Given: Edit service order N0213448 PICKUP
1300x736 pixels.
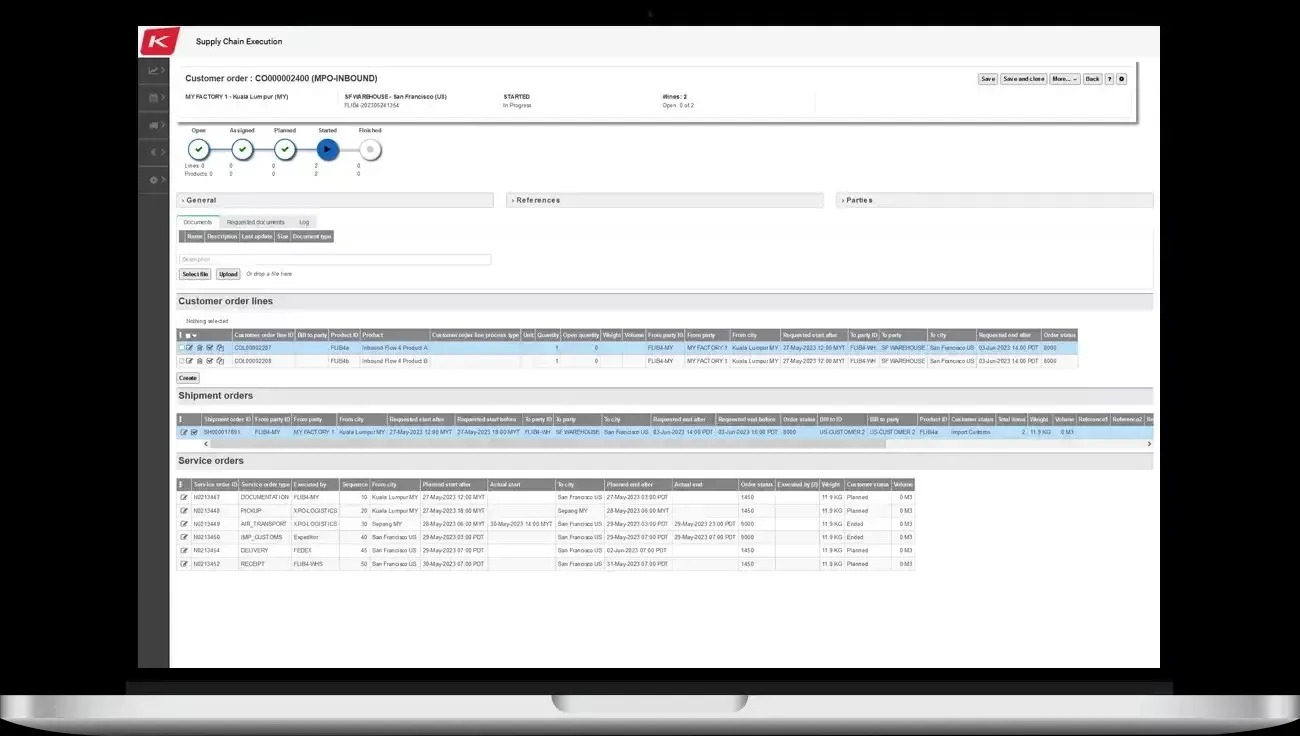Looking at the screenshot, I should [183, 510].
